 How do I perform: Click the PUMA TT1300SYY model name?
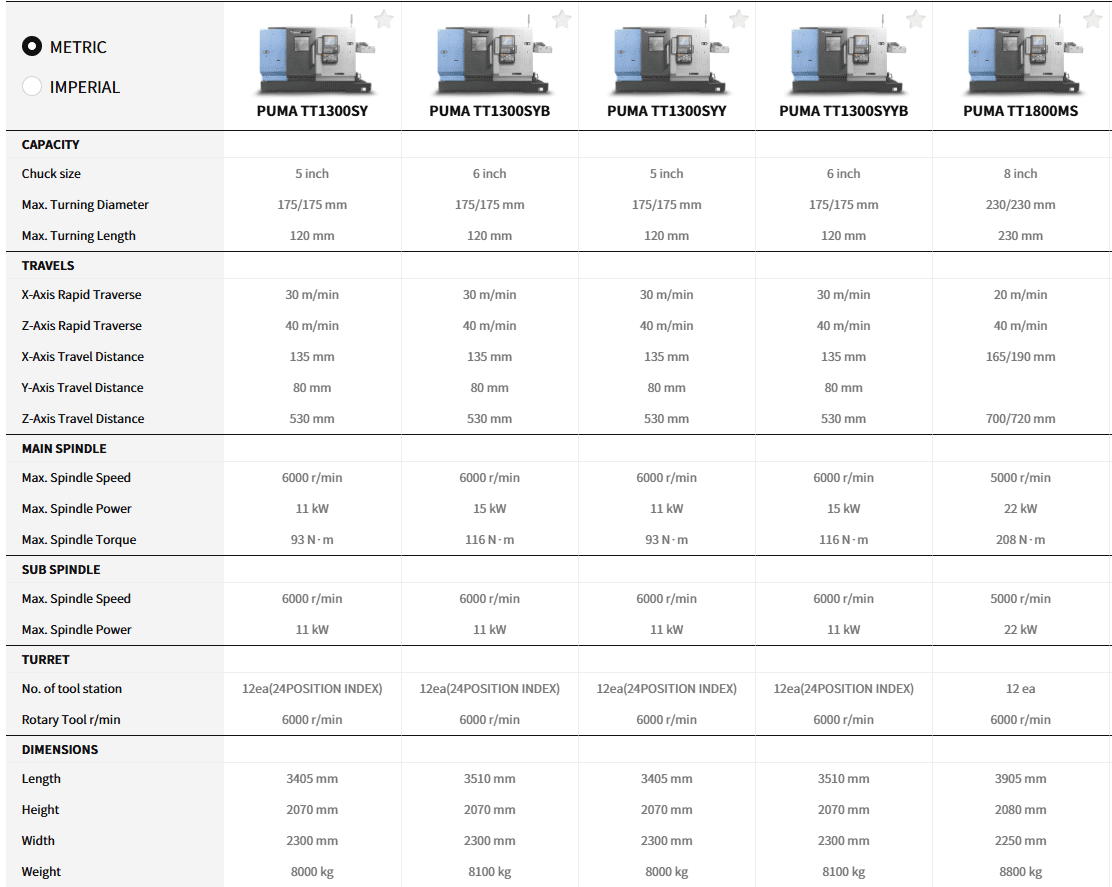(666, 111)
